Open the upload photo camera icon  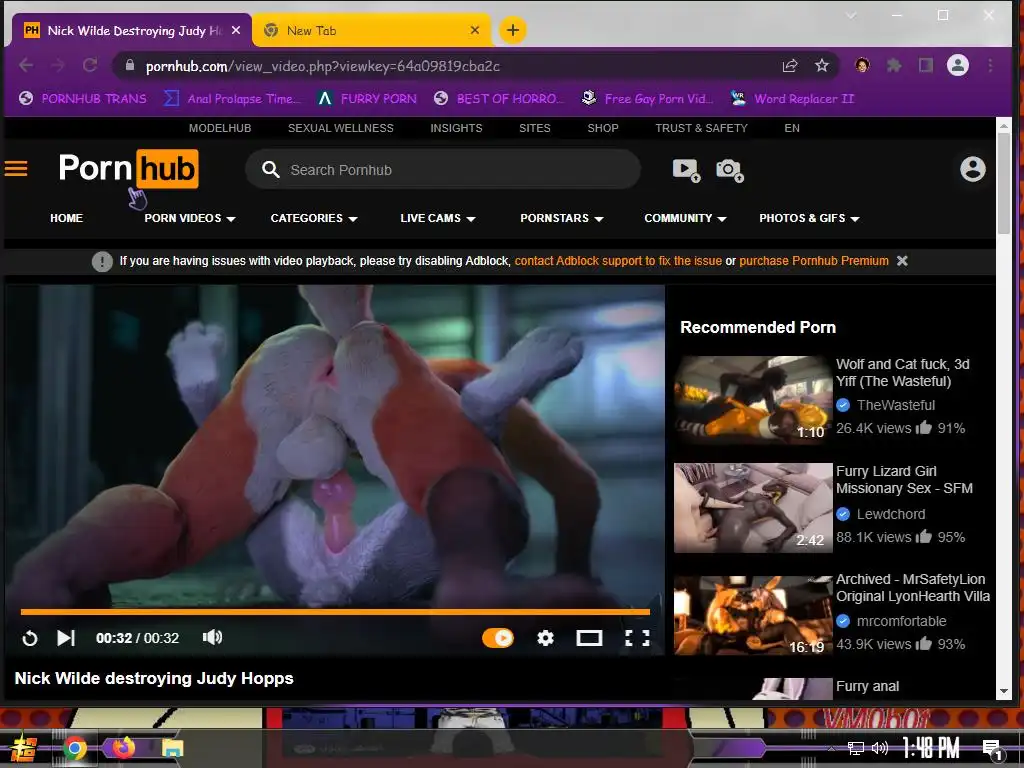[729, 170]
